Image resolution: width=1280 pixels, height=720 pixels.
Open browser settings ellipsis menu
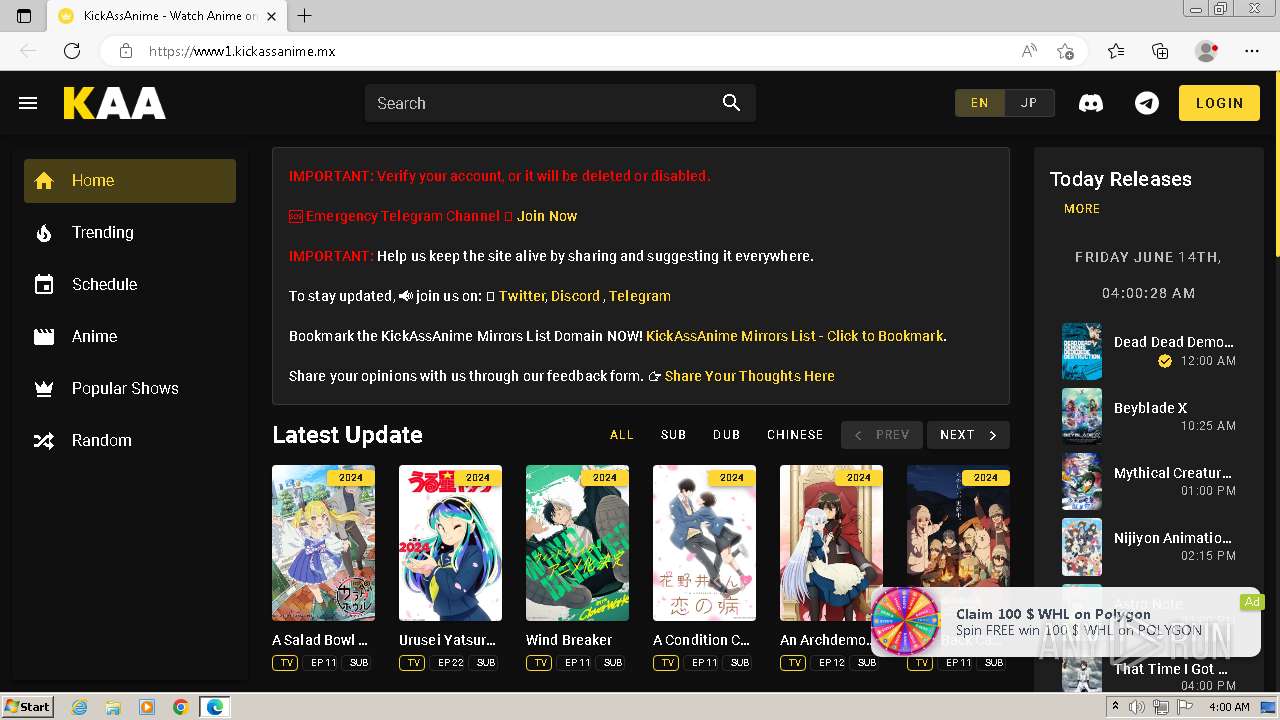click(1252, 51)
